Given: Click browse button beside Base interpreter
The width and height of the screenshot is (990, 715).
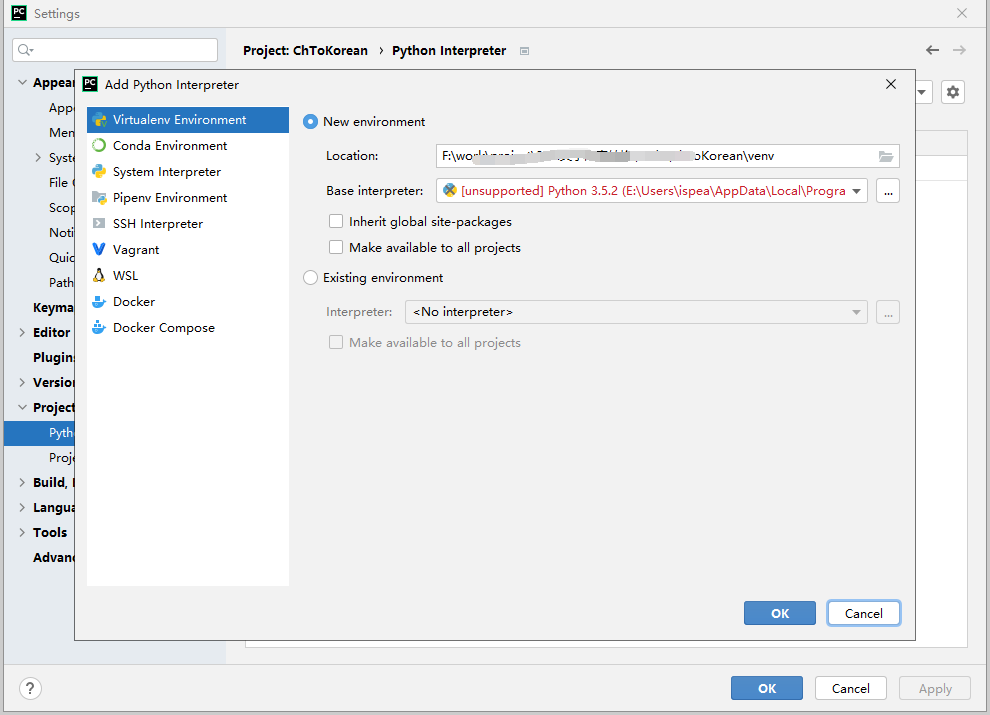Looking at the screenshot, I should pyautogui.click(x=888, y=191).
